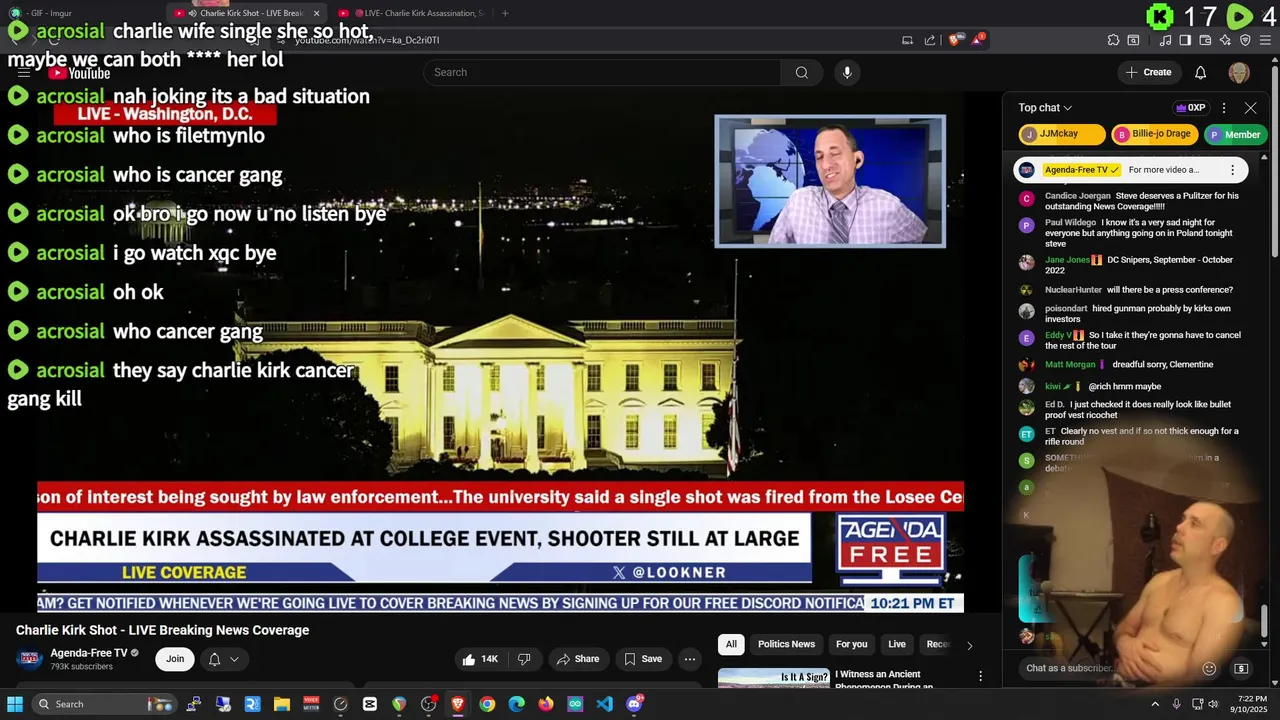Open YouTube notifications bell
This screenshot has height=720, width=1280.
point(1200,72)
